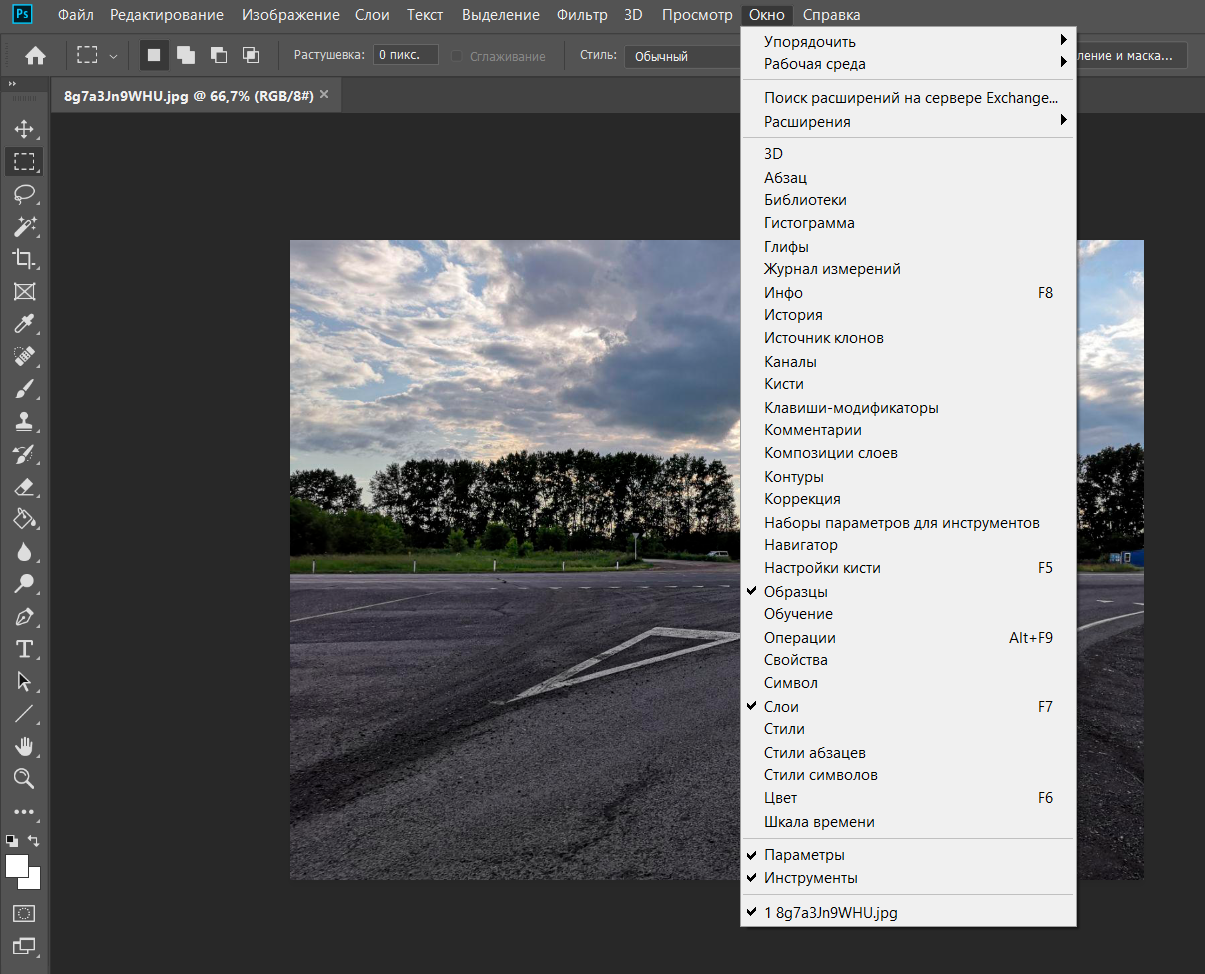Select the Clone Stamp tool
The height and width of the screenshot is (974, 1205).
click(24, 421)
